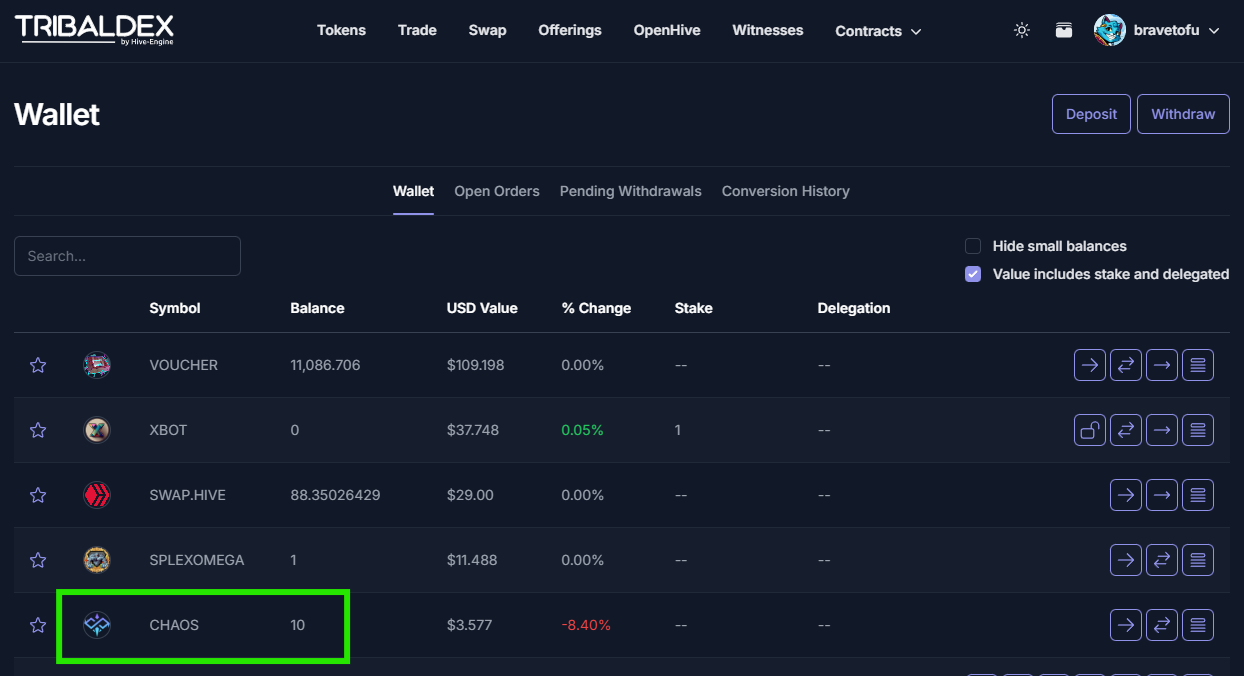The image size is (1244, 676).
Task: Open the Trade page
Action: coord(417,30)
